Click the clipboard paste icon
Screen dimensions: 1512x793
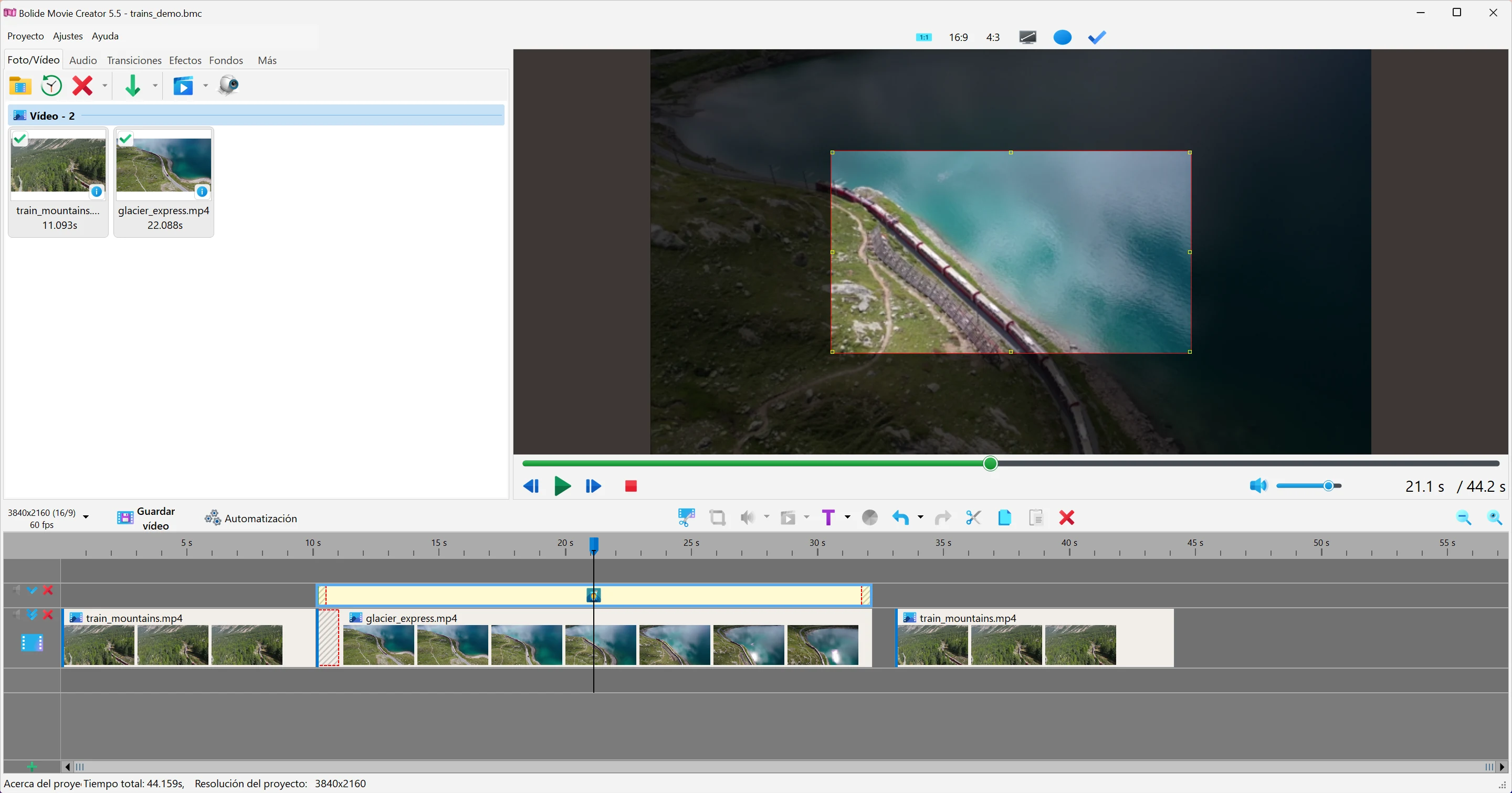1036,517
